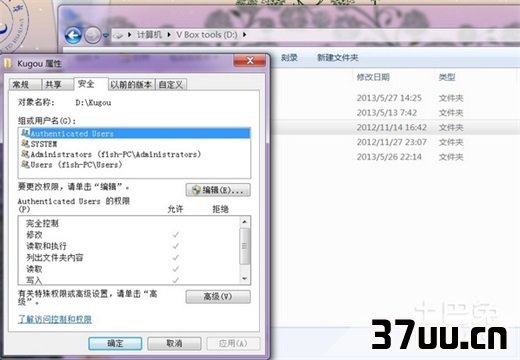The image size is (520, 360).
Task: Click 新建文件夹 in the Explorer toolbar
Action: 337,58
